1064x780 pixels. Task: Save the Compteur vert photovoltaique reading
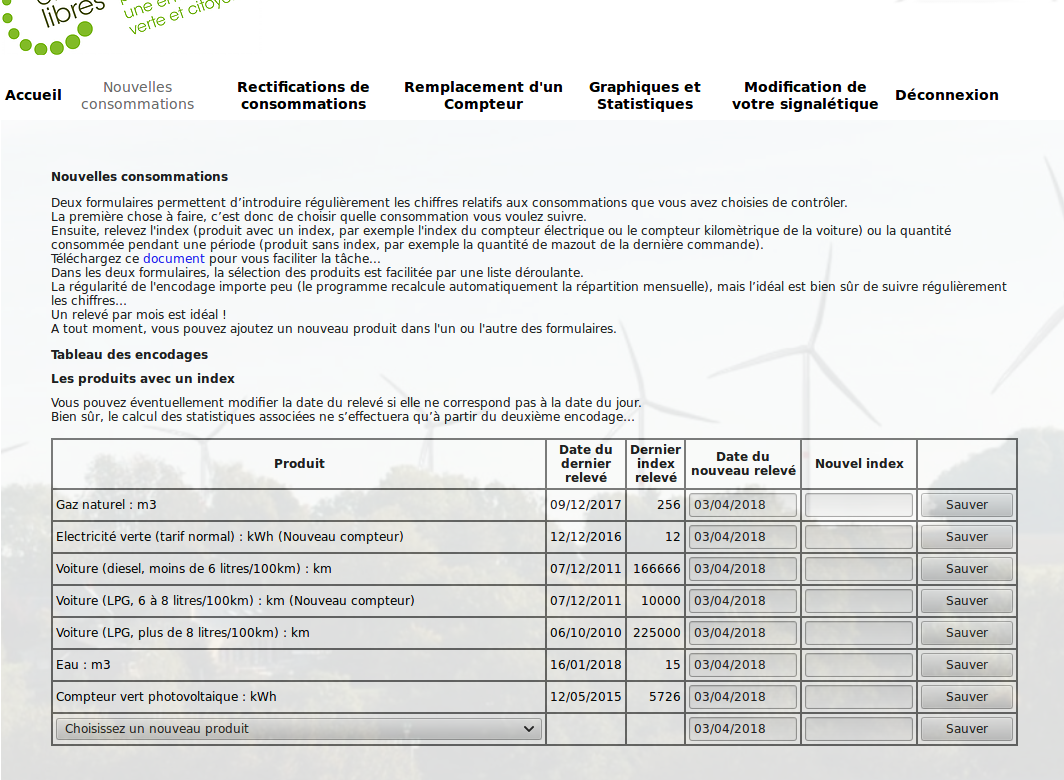coord(966,697)
